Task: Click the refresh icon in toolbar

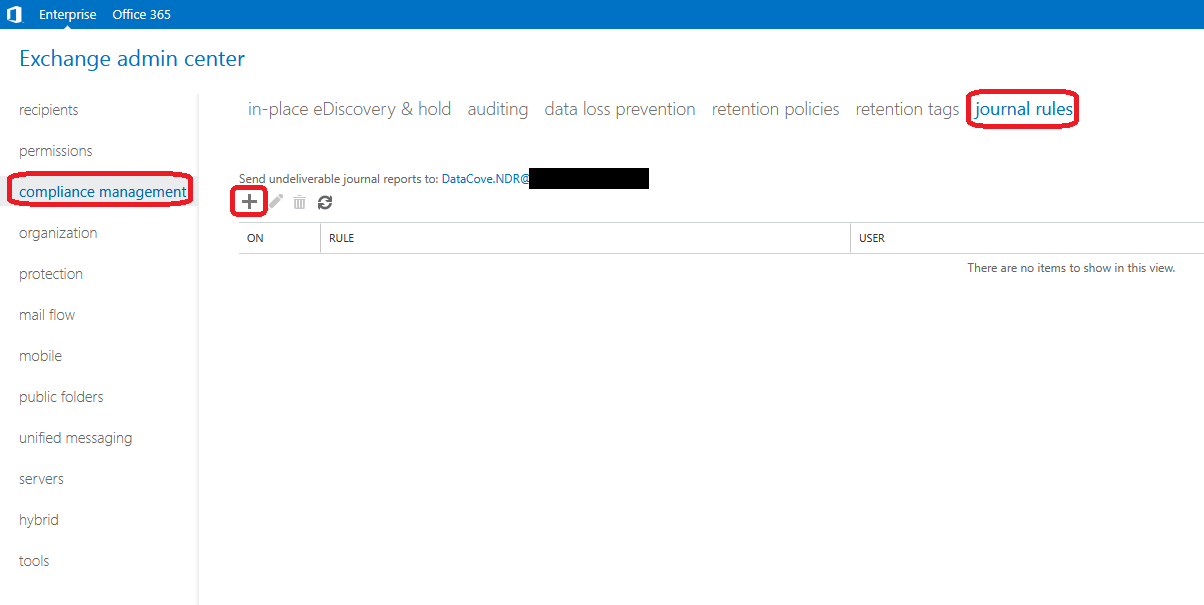Action: (325, 203)
